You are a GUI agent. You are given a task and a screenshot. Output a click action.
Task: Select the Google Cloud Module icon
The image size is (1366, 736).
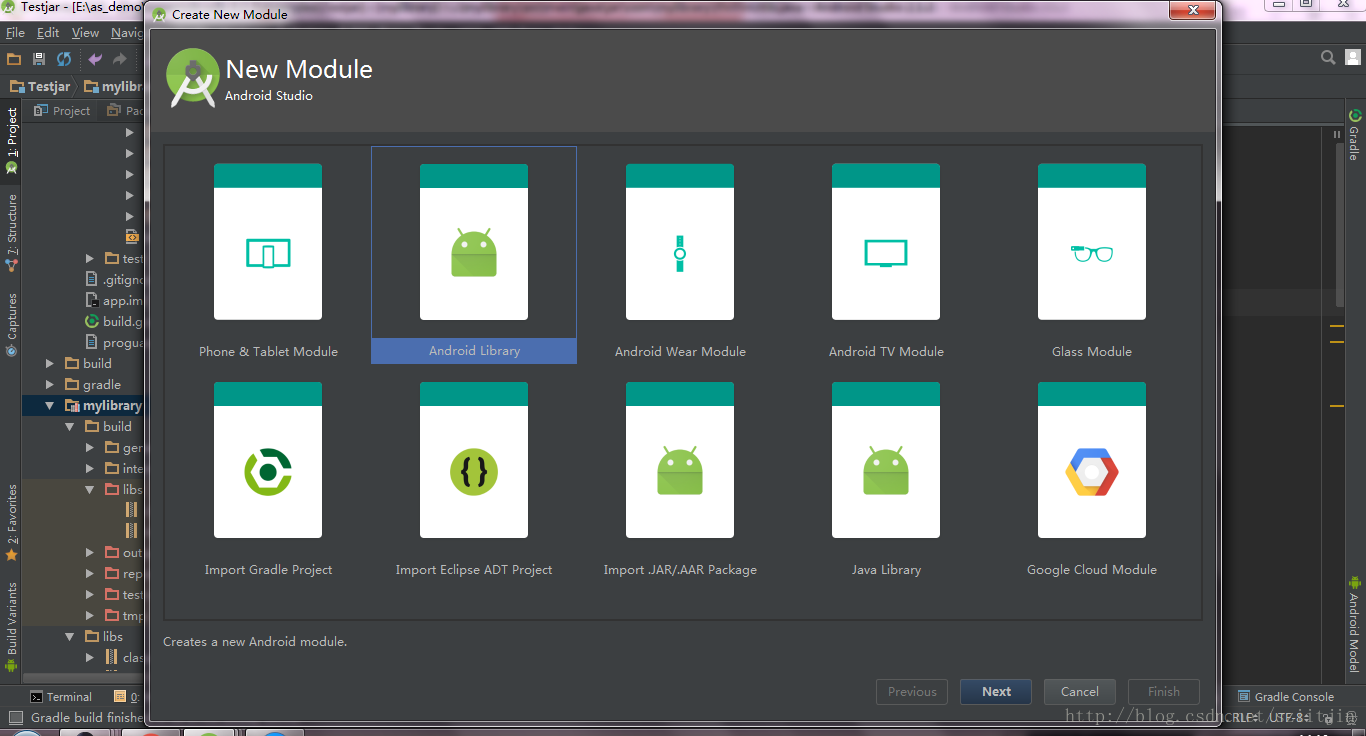(x=1092, y=472)
